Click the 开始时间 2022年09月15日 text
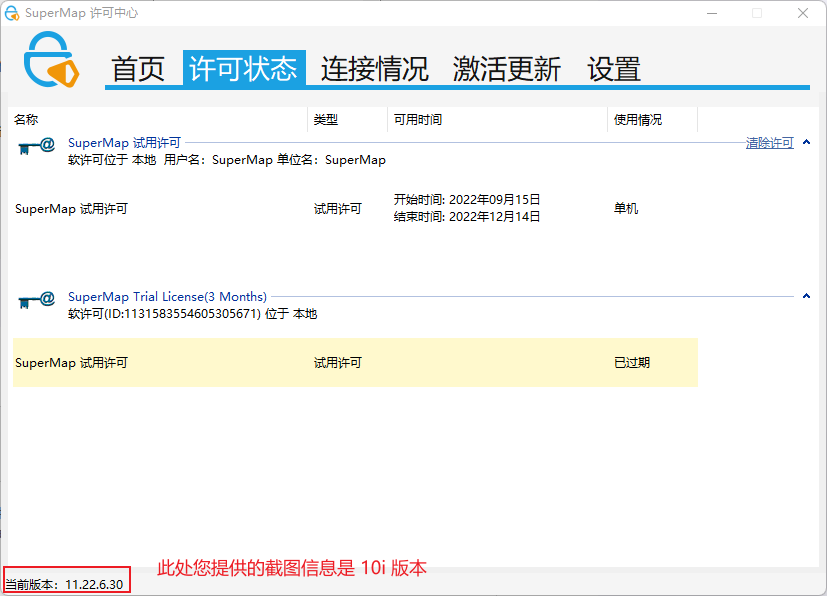The image size is (827, 596). [x=467, y=199]
